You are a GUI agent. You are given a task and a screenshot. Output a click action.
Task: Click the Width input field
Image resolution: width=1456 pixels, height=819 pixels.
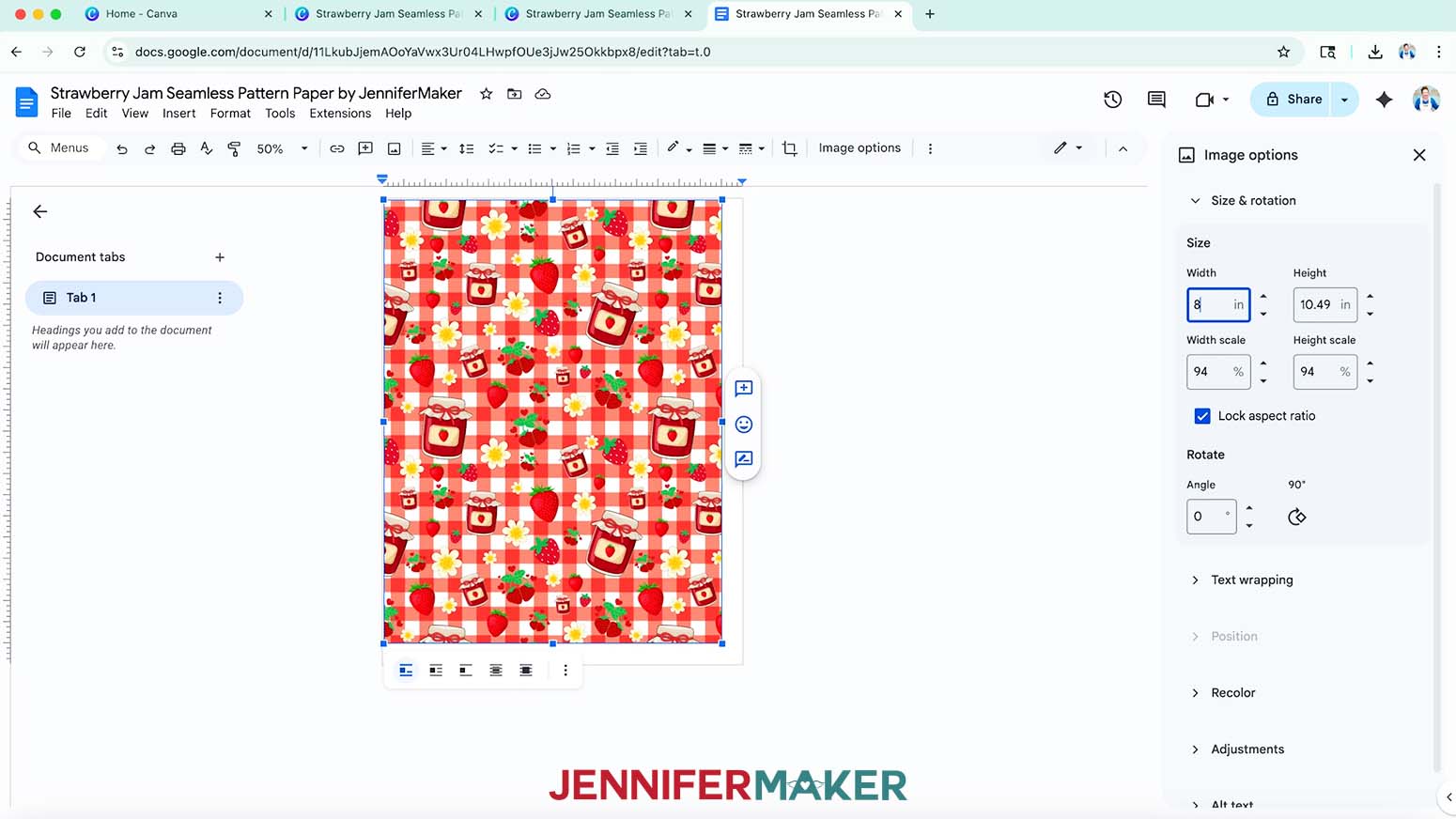1218,305
